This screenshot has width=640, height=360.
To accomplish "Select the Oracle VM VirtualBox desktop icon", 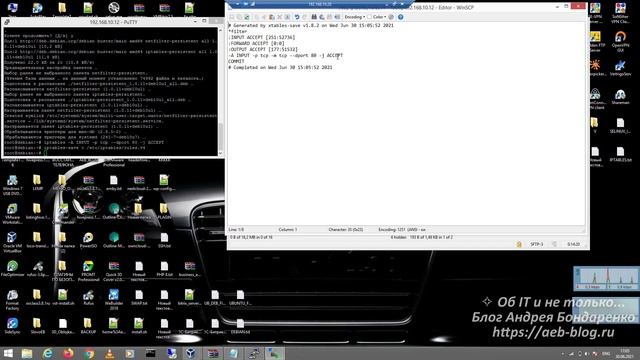I will coord(12,242).
